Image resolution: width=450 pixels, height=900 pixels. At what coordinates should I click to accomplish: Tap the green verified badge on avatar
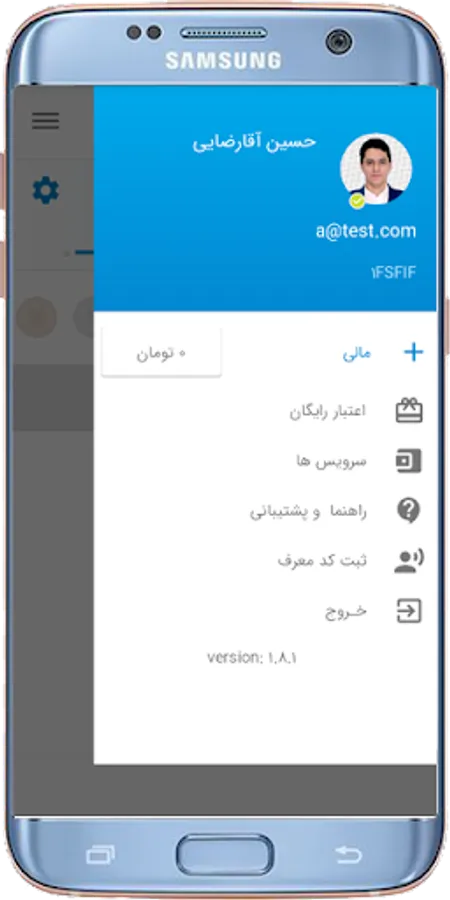click(x=358, y=201)
